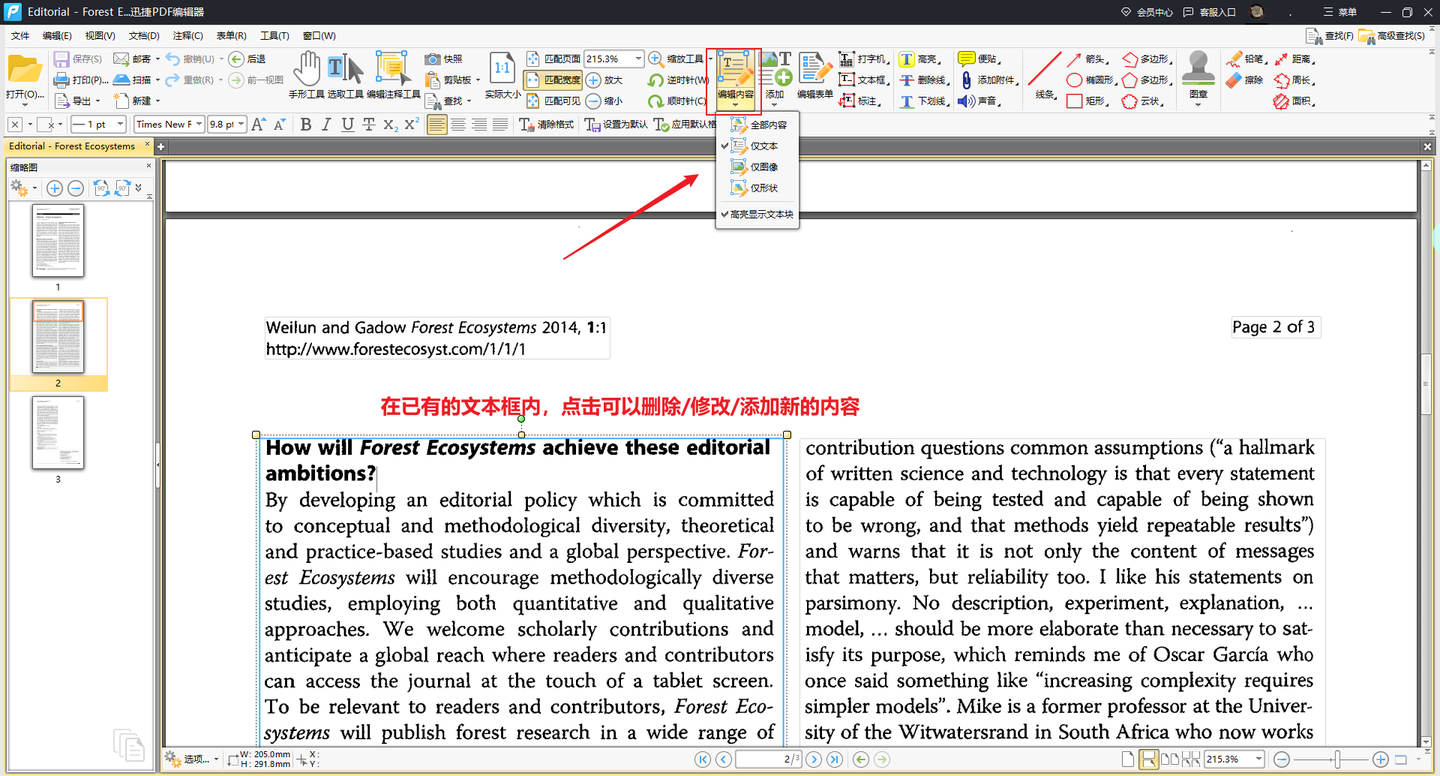Click the Clear Formatting (清除格式) button
This screenshot has width=1440, height=776.
pyautogui.click(x=546, y=125)
